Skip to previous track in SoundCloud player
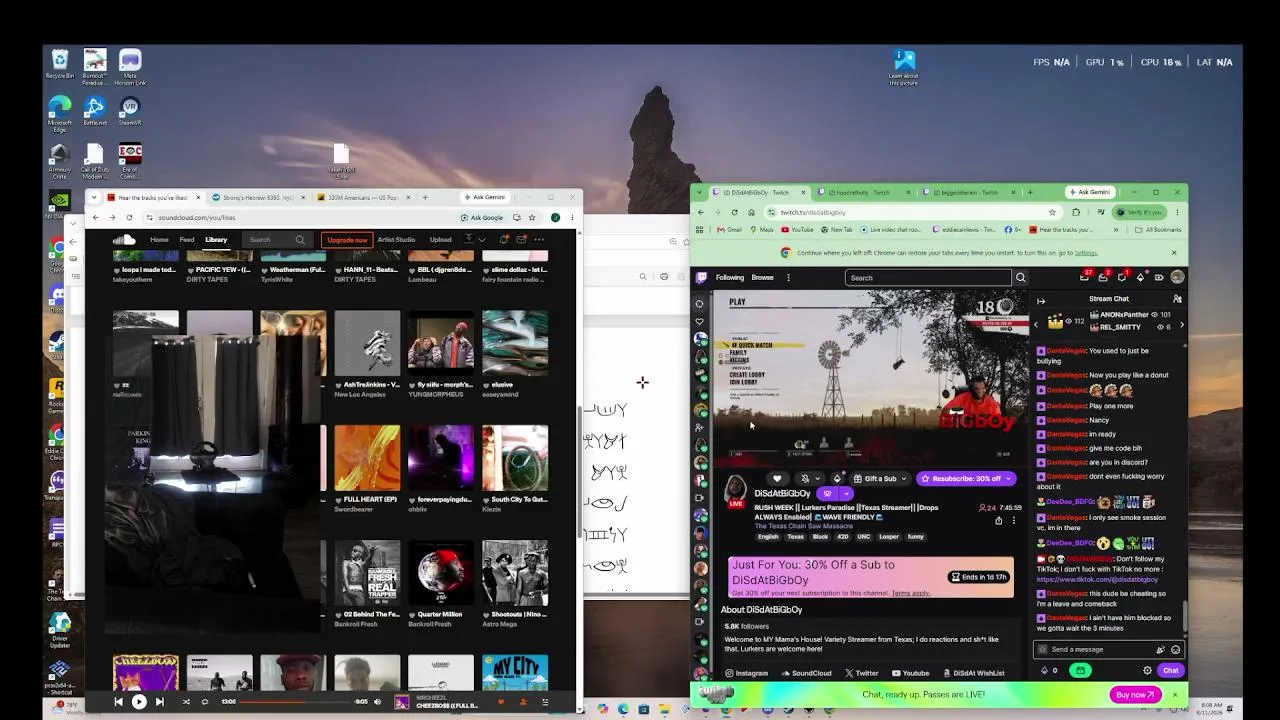This screenshot has height=720, width=1280. point(118,702)
